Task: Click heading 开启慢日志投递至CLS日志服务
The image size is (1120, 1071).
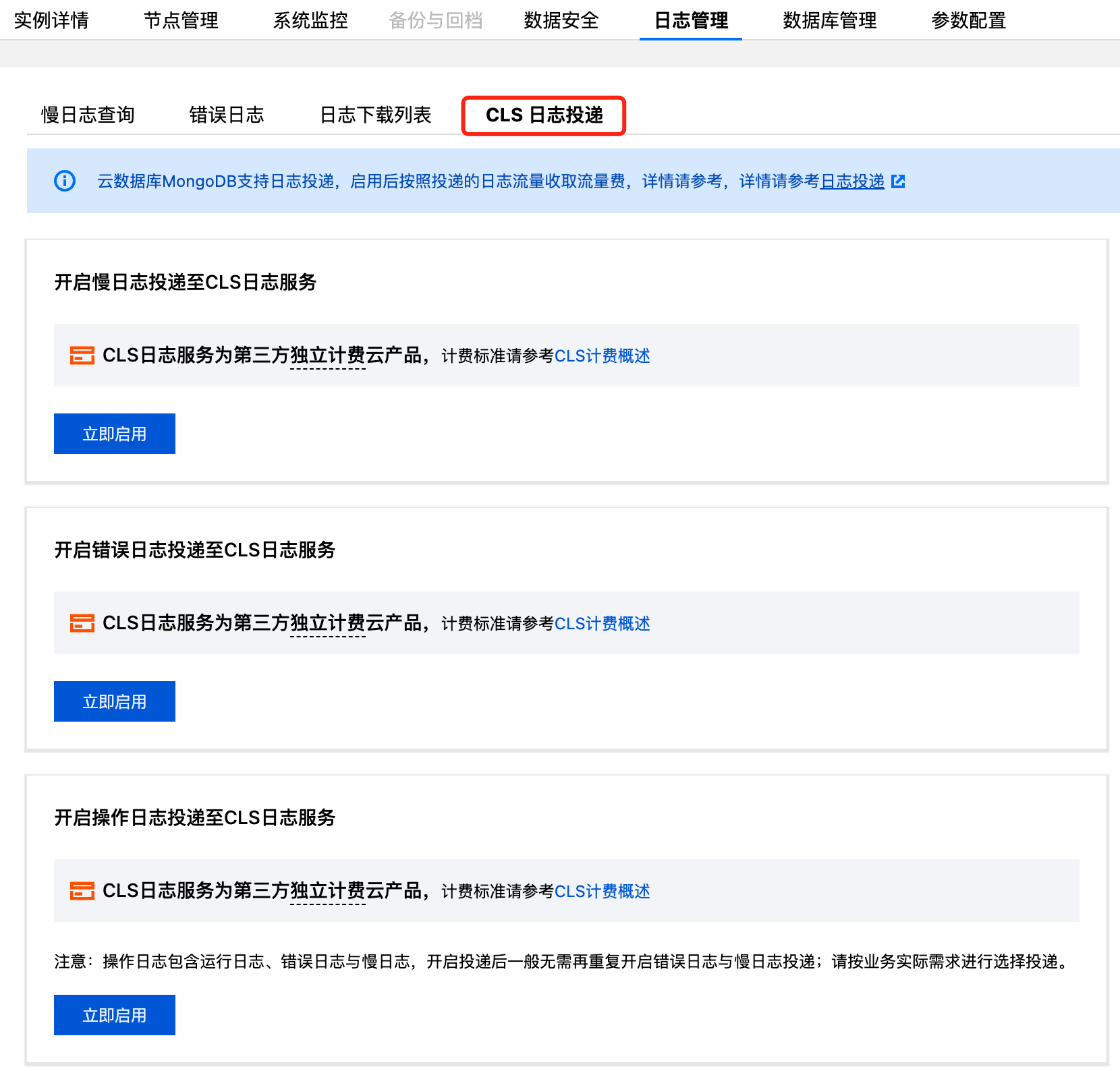Action: (x=186, y=282)
